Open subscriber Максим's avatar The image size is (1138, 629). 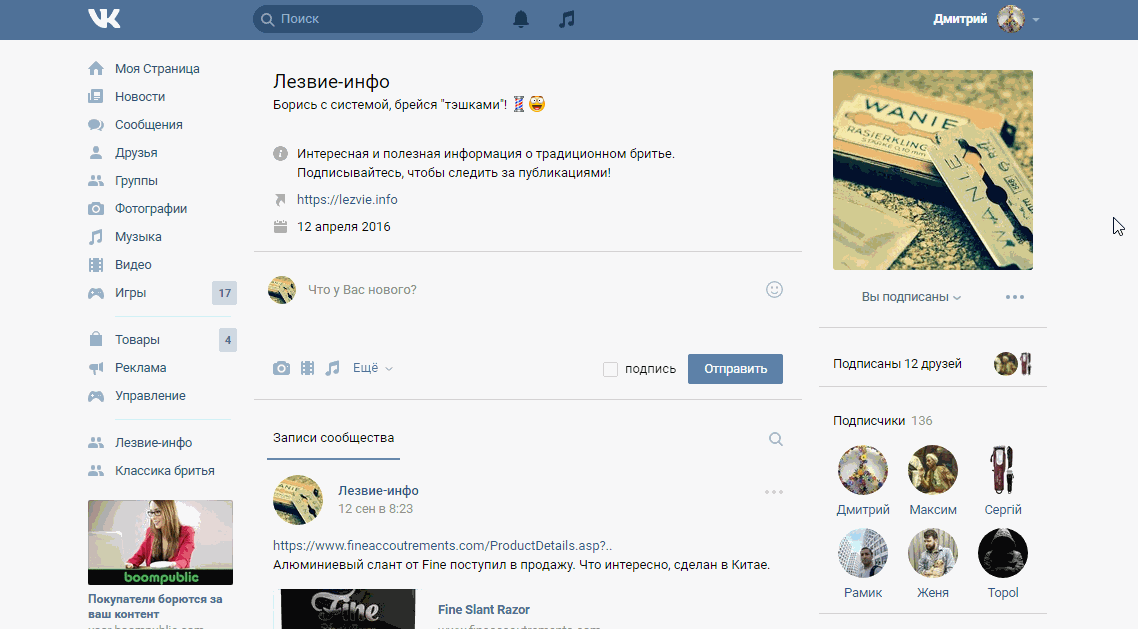(x=933, y=470)
